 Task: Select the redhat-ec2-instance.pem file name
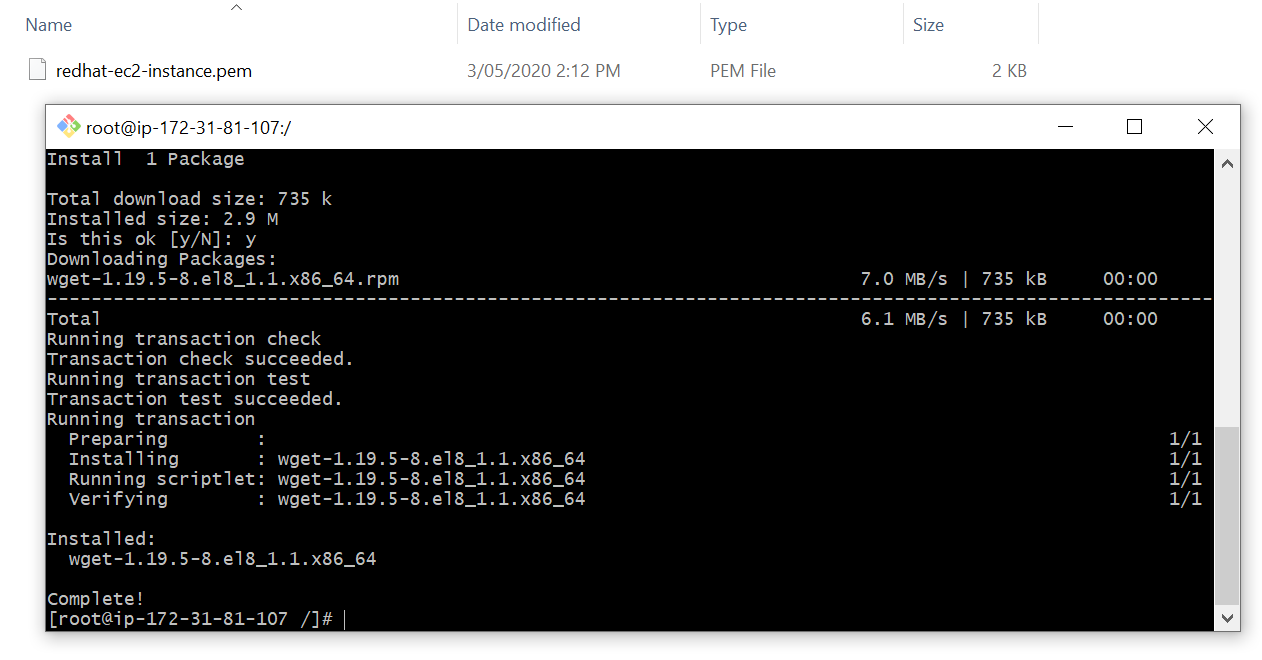tap(154, 71)
